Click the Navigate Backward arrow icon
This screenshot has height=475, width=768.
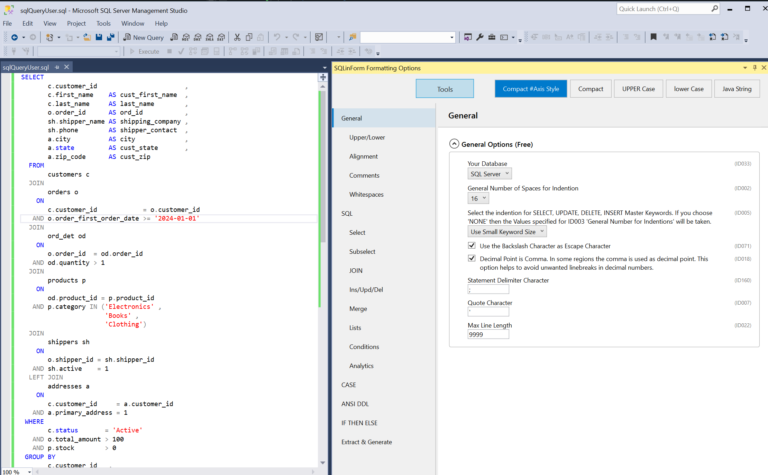[14, 37]
